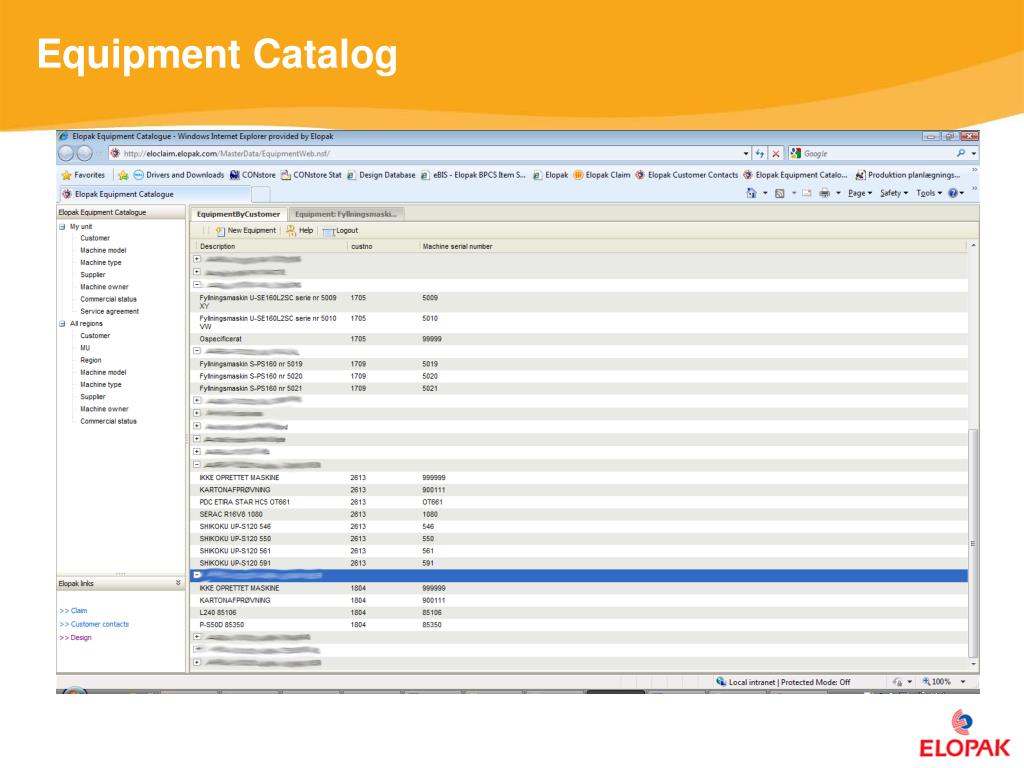
Task: Collapse the My unit tree node
Action: (x=62, y=227)
